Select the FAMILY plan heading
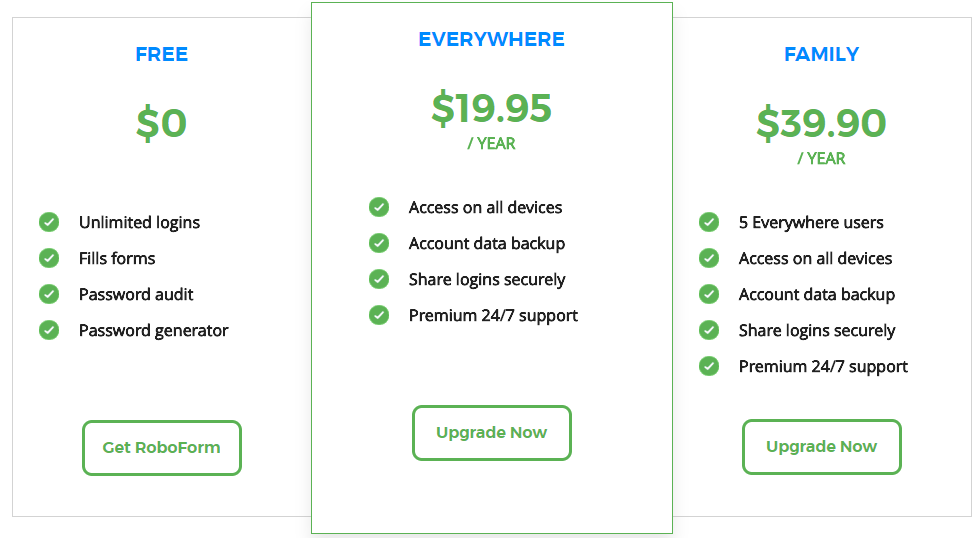Screen dimensions: 976x538 click(822, 54)
